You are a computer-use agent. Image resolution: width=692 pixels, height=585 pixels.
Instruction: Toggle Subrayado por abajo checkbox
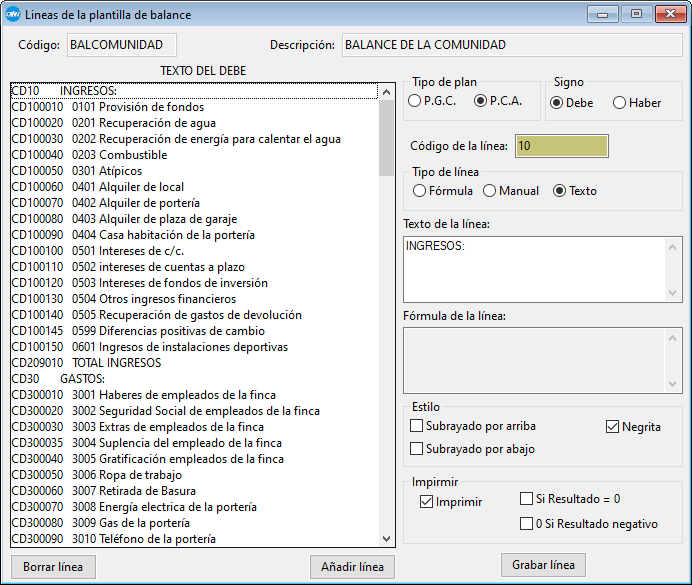click(417, 449)
